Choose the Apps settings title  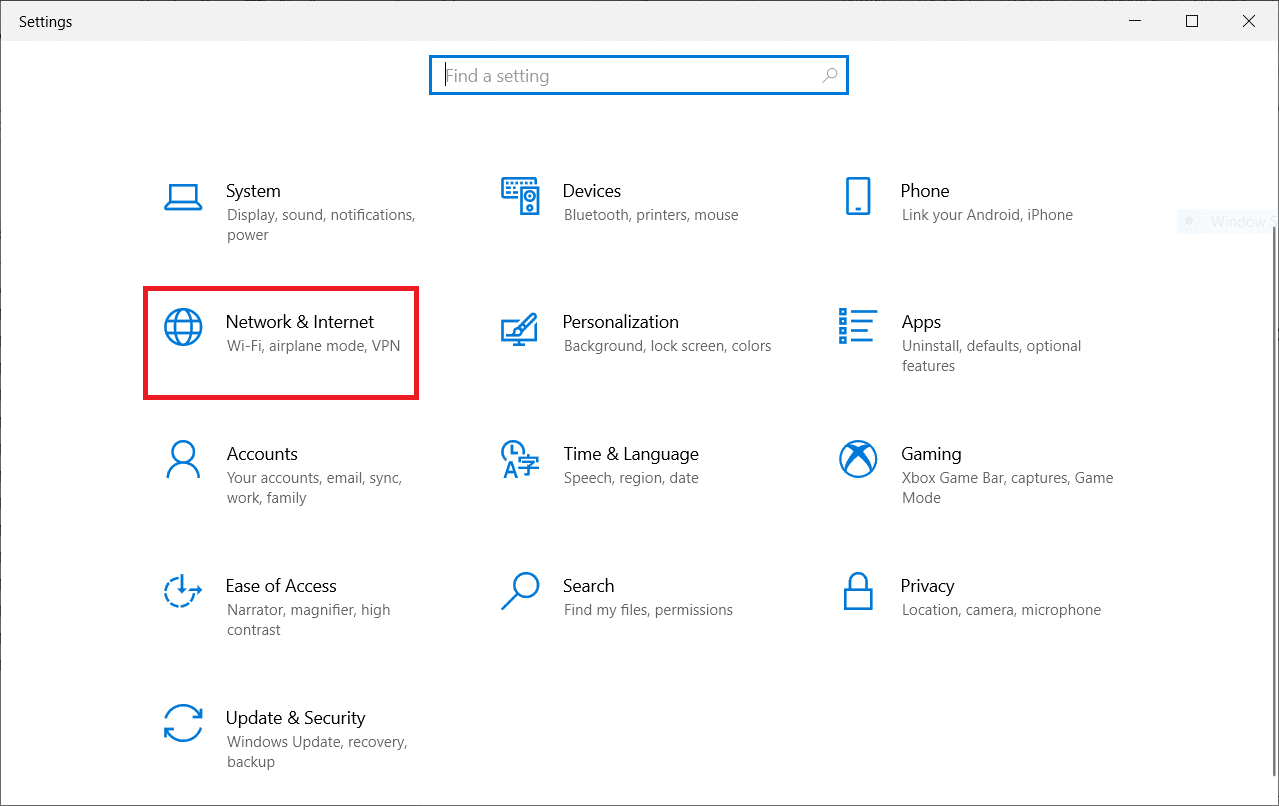[x=921, y=322]
